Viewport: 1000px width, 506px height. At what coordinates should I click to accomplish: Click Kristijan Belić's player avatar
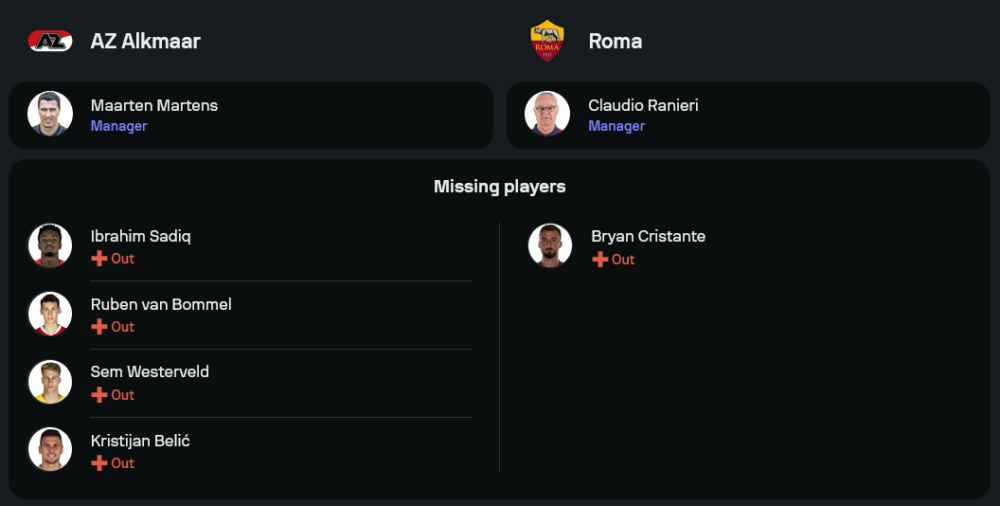pyautogui.click(x=50, y=450)
